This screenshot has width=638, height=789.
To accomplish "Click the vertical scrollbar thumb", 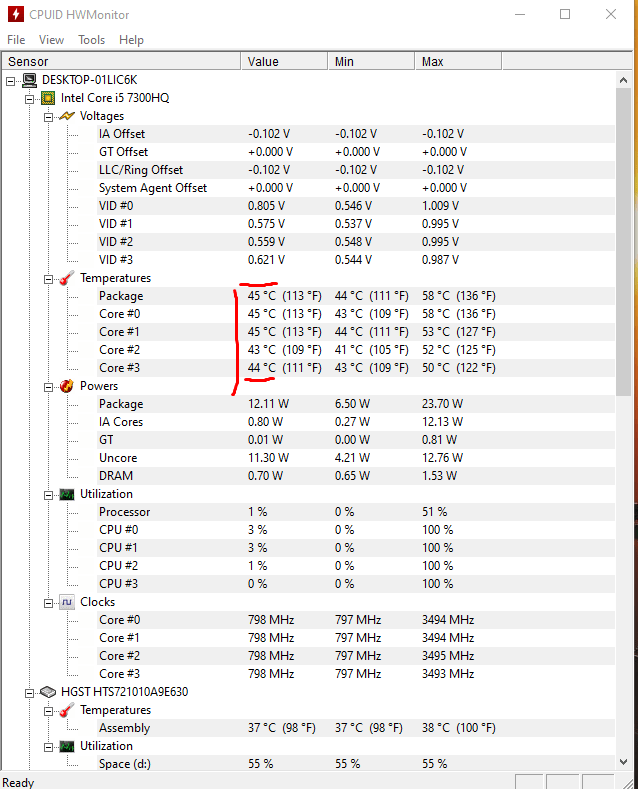I will pos(623,242).
